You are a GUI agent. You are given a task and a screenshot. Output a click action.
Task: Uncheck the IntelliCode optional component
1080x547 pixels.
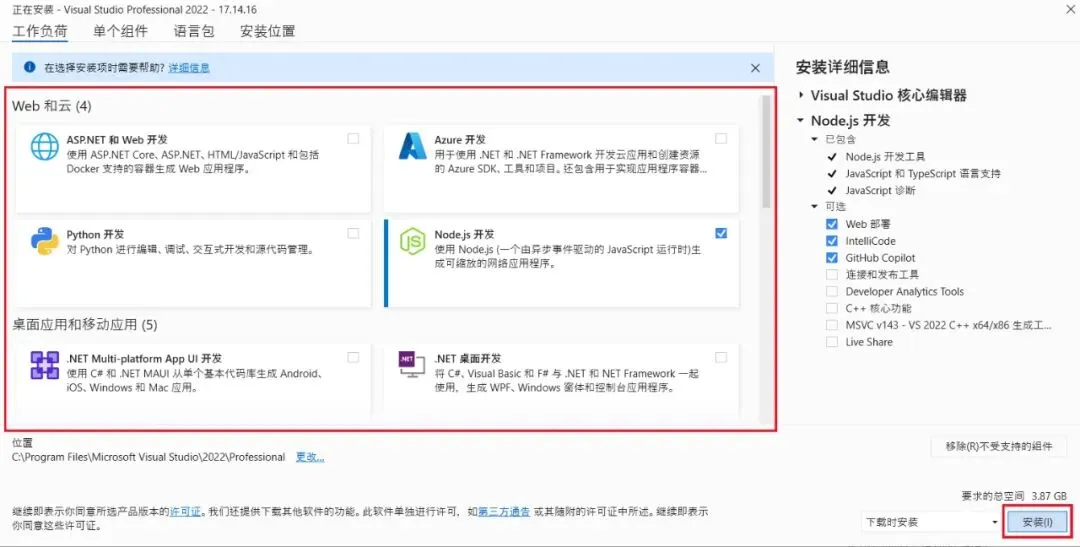832,241
